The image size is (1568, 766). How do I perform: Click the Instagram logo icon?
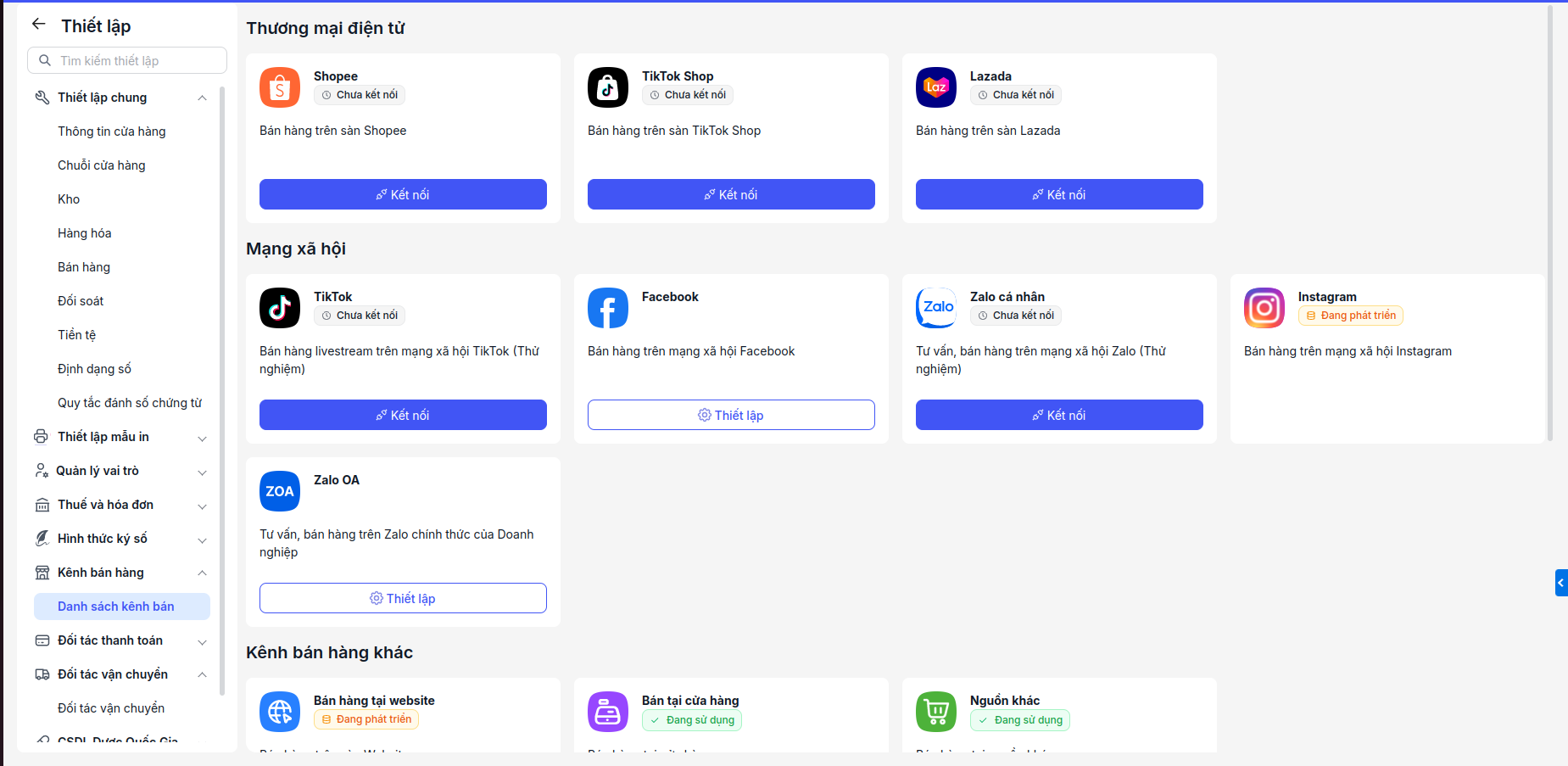[1264, 308]
